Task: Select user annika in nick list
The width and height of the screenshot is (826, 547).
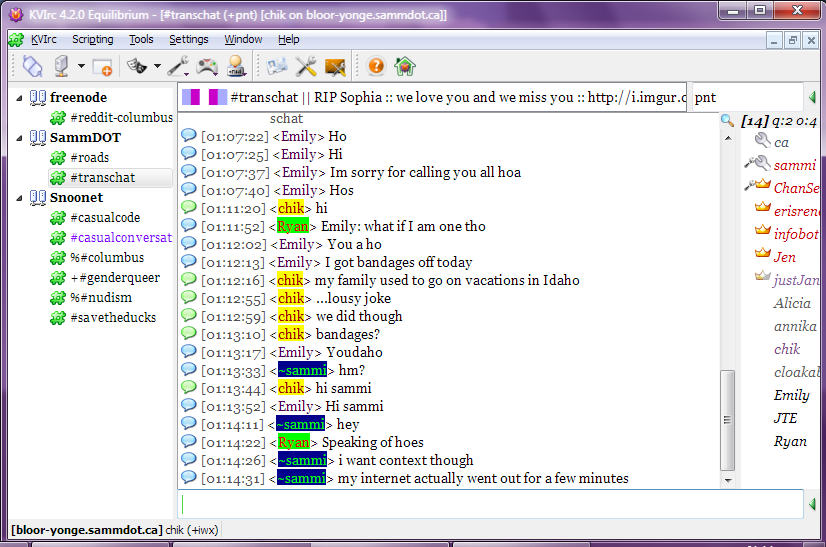Action: 795,326
